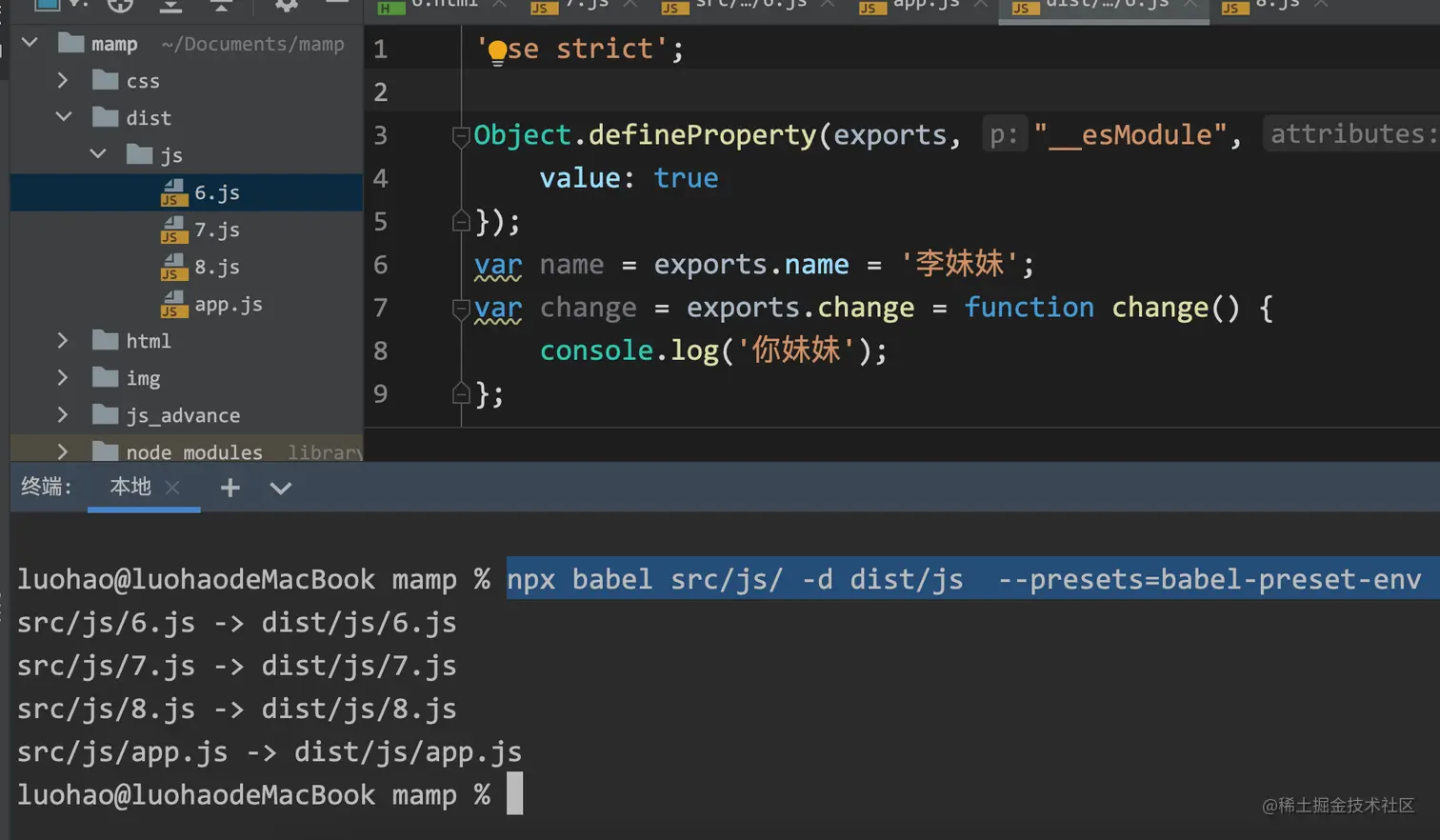The height and width of the screenshot is (840, 1440).
Task: Click the highlighted npx babel command
Action: (964, 579)
